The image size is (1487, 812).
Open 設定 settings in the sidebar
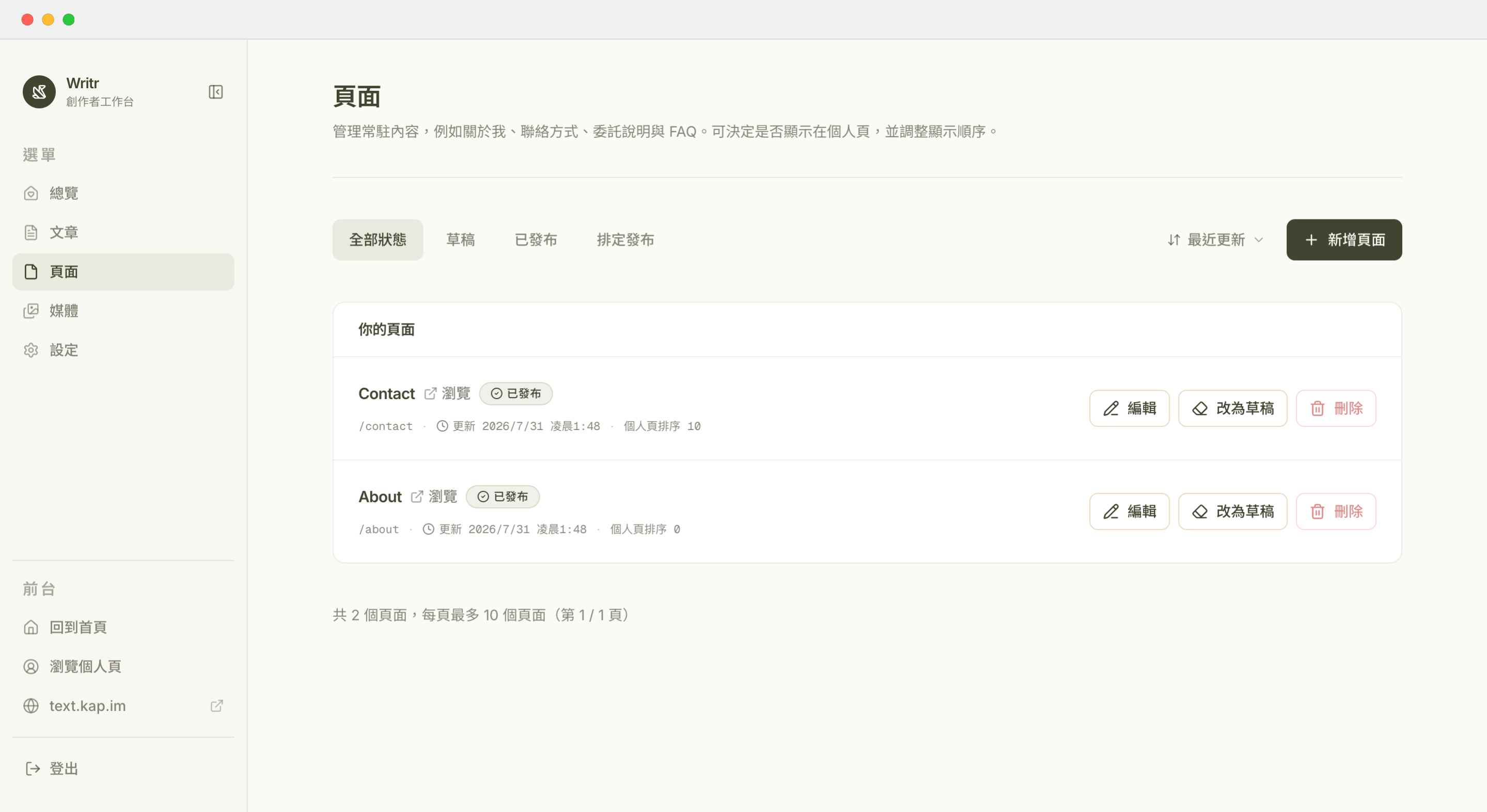123,349
